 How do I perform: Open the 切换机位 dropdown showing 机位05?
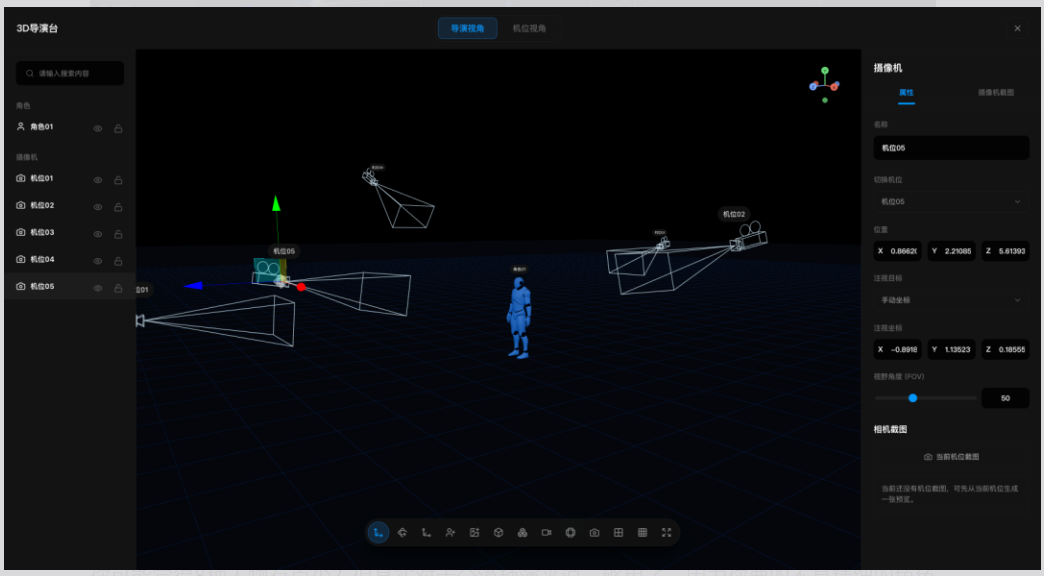pyautogui.click(x=951, y=202)
